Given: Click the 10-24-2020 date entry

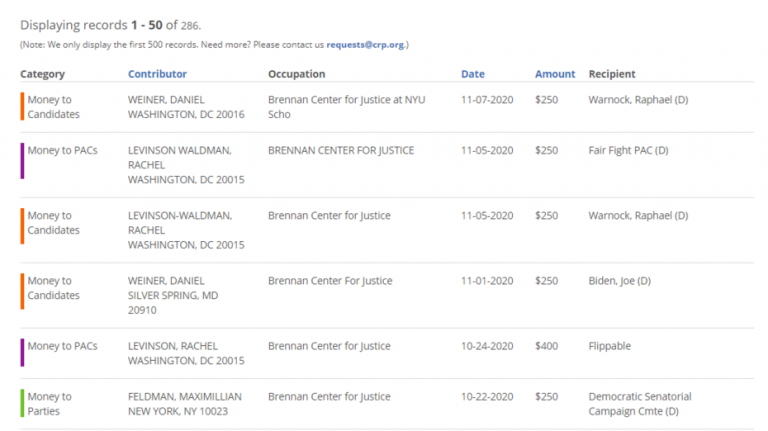Looking at the screenshot, I should (486, 346).
